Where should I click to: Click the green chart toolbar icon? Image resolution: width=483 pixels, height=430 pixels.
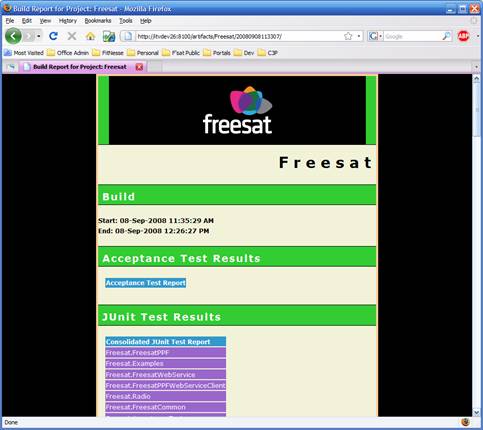click(109, 36)
